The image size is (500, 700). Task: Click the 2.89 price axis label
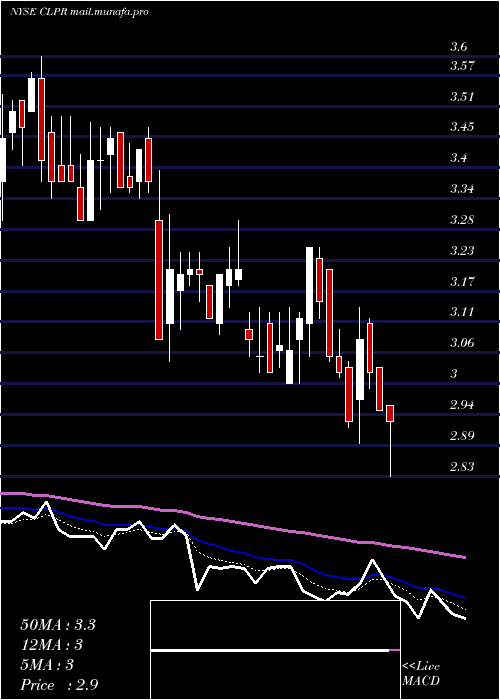click(x=462, y=436)
